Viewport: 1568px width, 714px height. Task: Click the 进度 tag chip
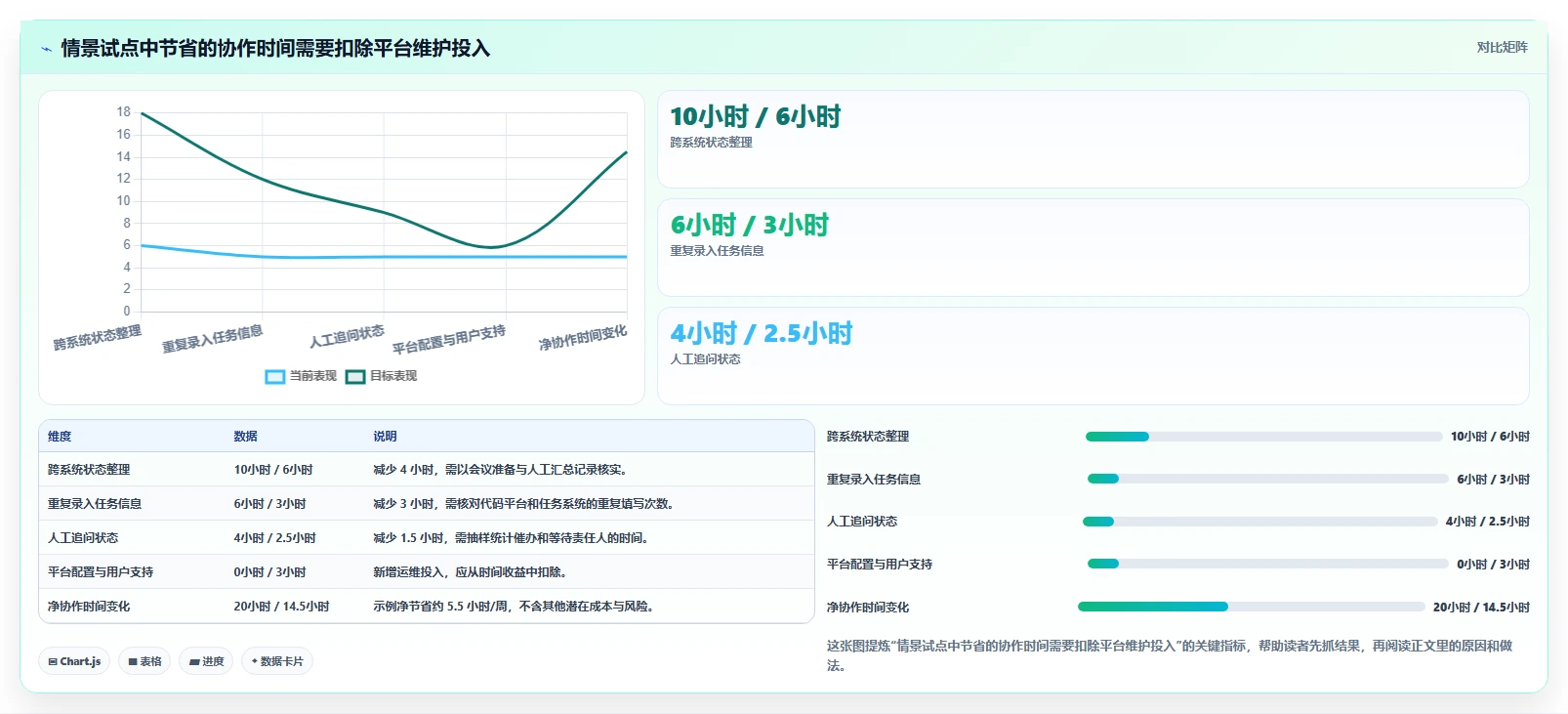tap(206, 661)
